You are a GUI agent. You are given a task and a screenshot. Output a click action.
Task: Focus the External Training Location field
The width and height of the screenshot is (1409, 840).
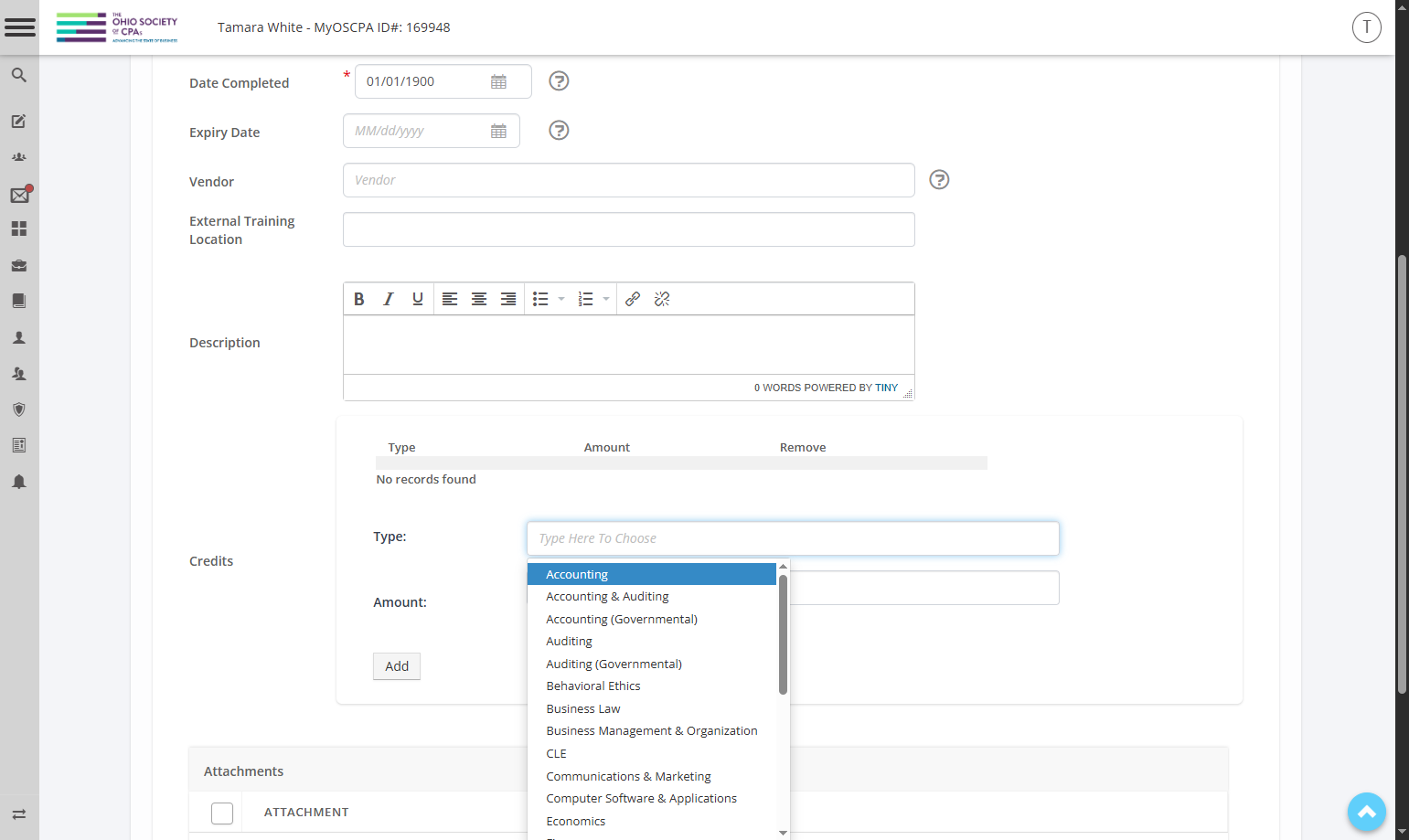[x=629, y=229]
